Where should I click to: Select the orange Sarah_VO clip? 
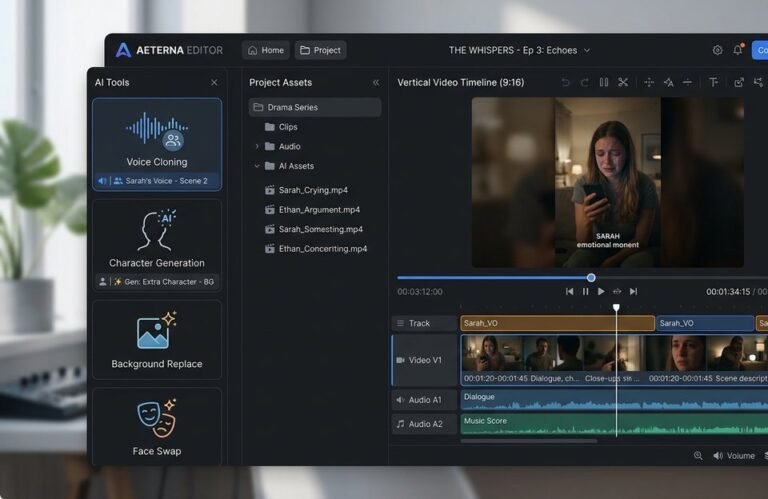[x=557, y=323]
